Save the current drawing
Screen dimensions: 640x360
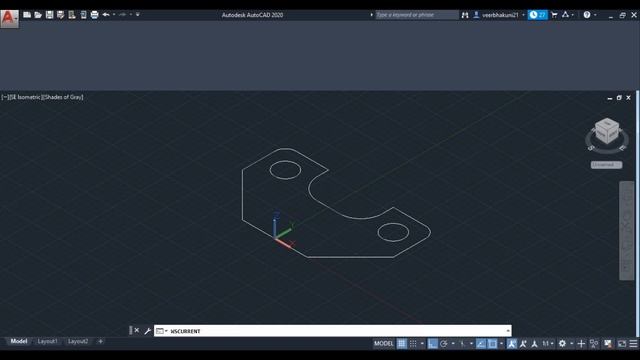click(49, 15)
